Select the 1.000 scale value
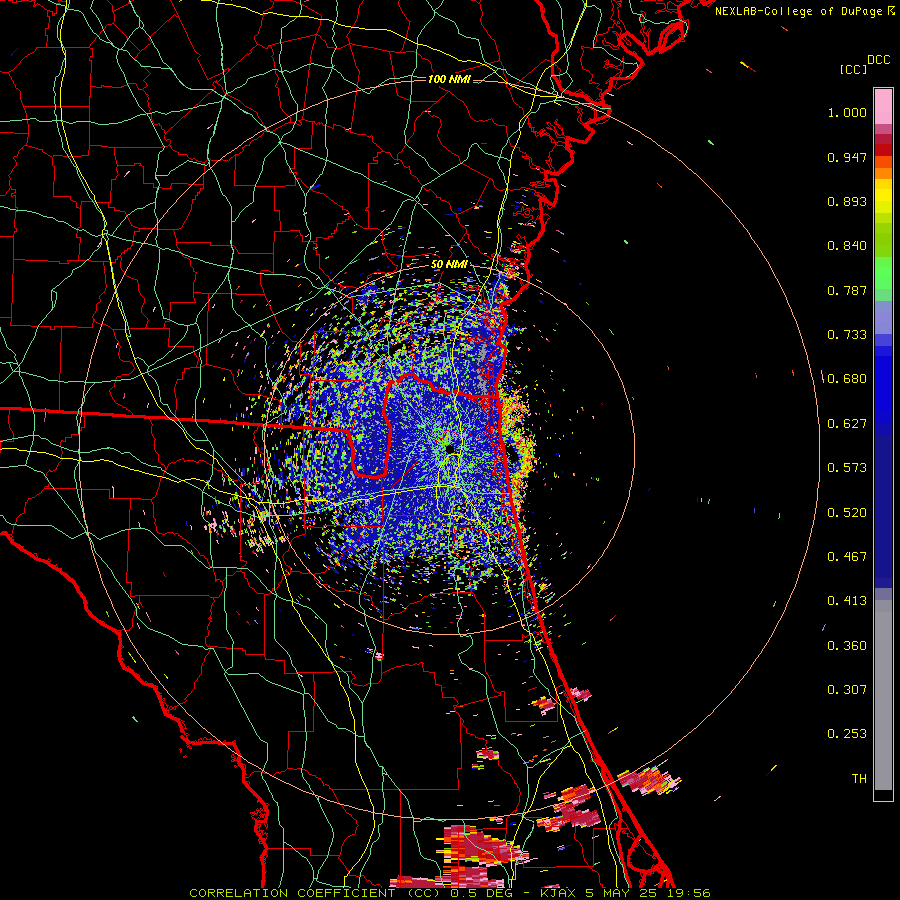900x900 pixels. (847, 113)
